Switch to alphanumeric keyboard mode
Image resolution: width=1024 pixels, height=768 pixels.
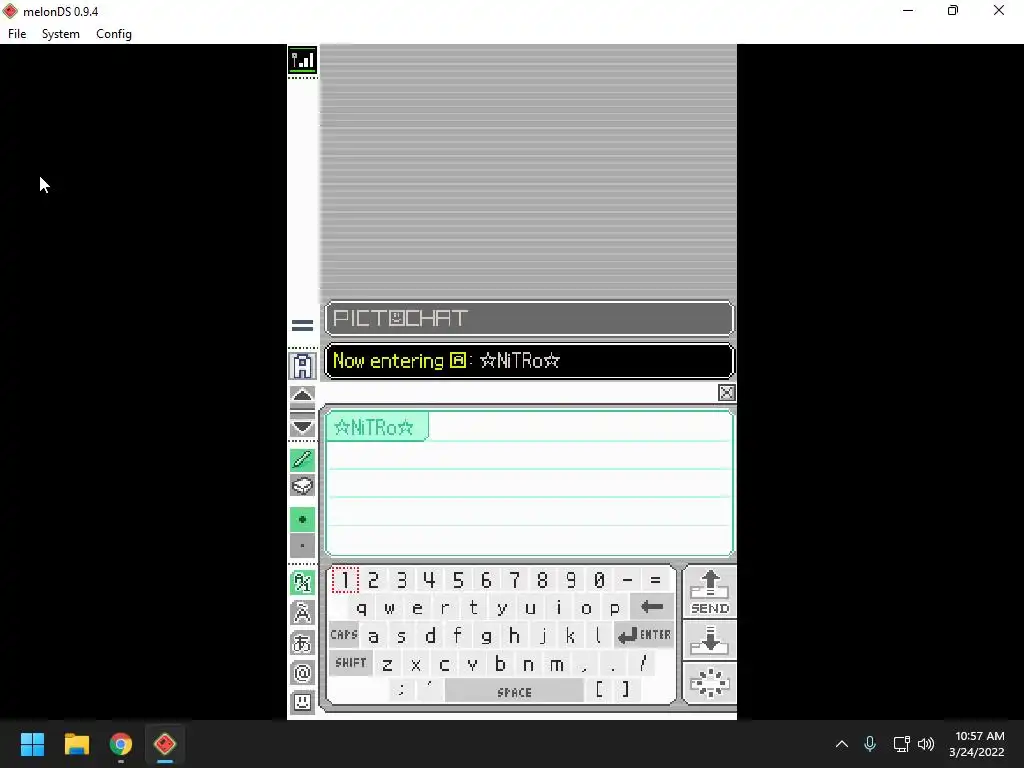(302, 582)
